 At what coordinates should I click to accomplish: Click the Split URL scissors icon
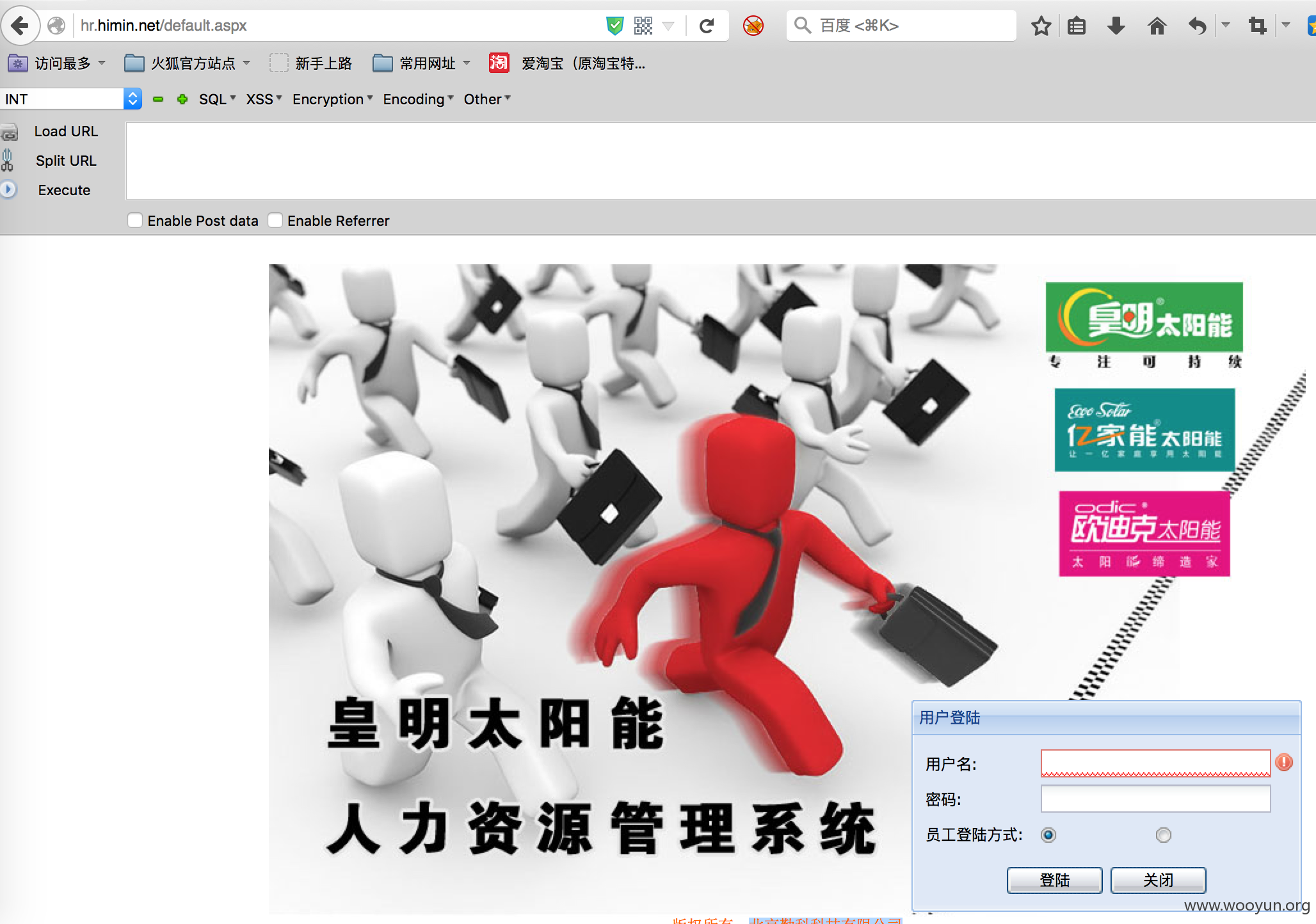coord(7,161)
